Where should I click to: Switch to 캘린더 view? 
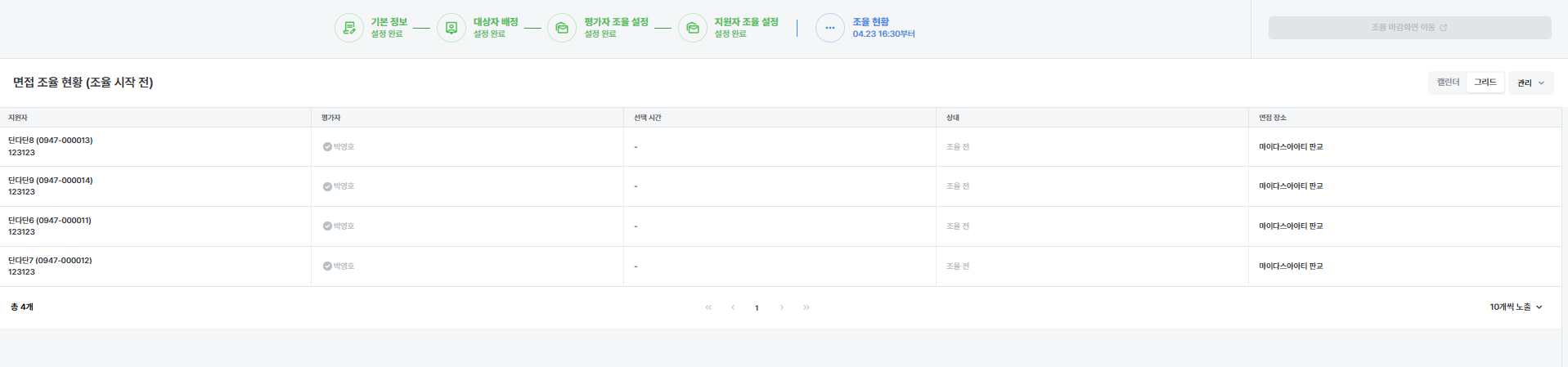(x=1448, y=83)
